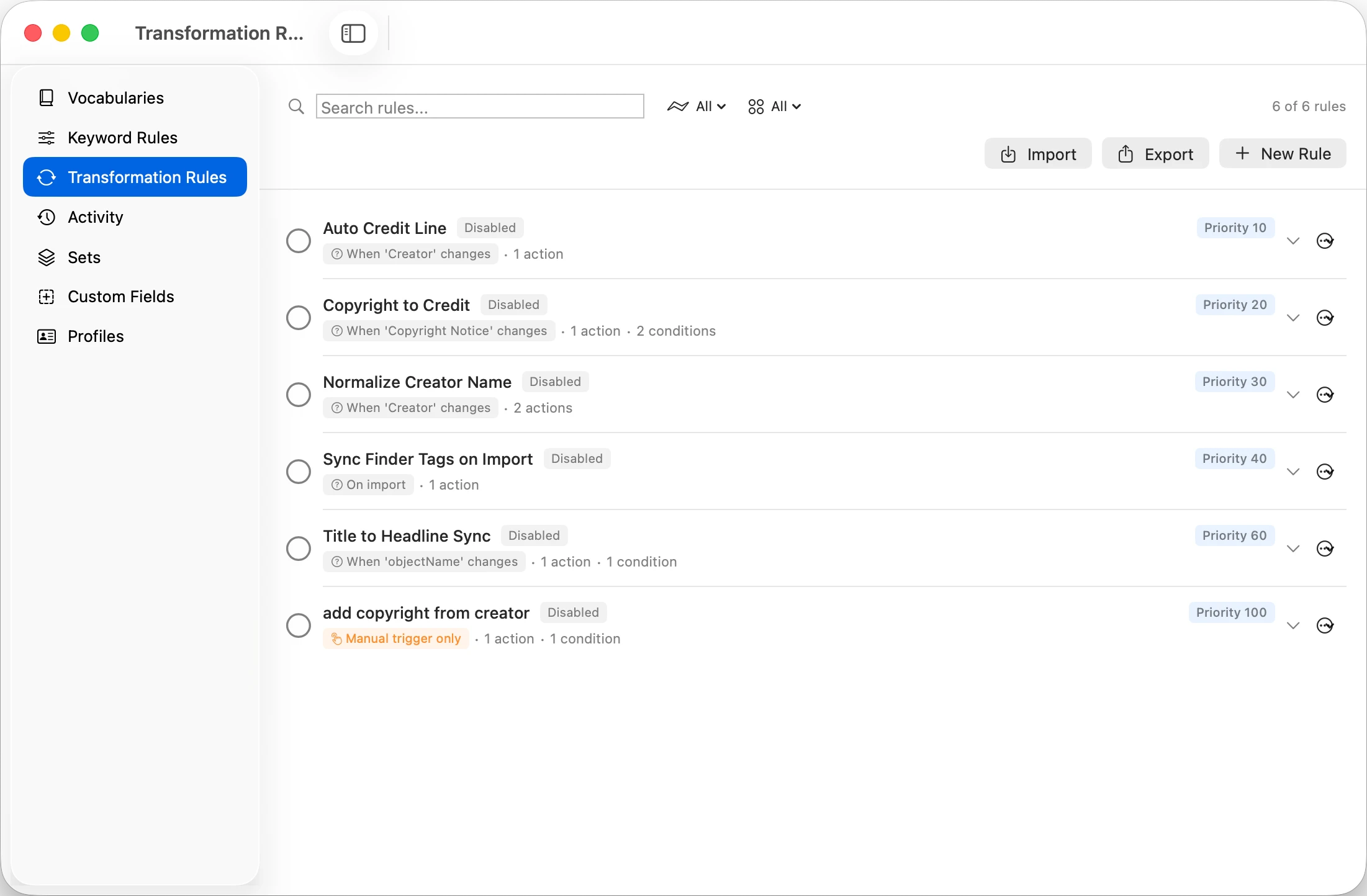Screen dimensions: 1367x896
Task: Enable the Copyright to Credit rule
Action: (x=299, y=318)
